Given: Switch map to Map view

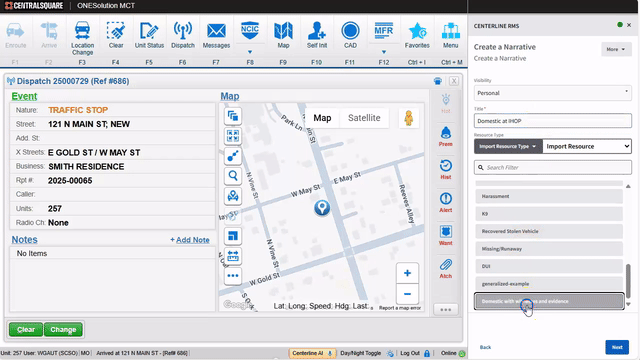Looking at the screenshot, I should pyautogui.click(x=322, y=118).
